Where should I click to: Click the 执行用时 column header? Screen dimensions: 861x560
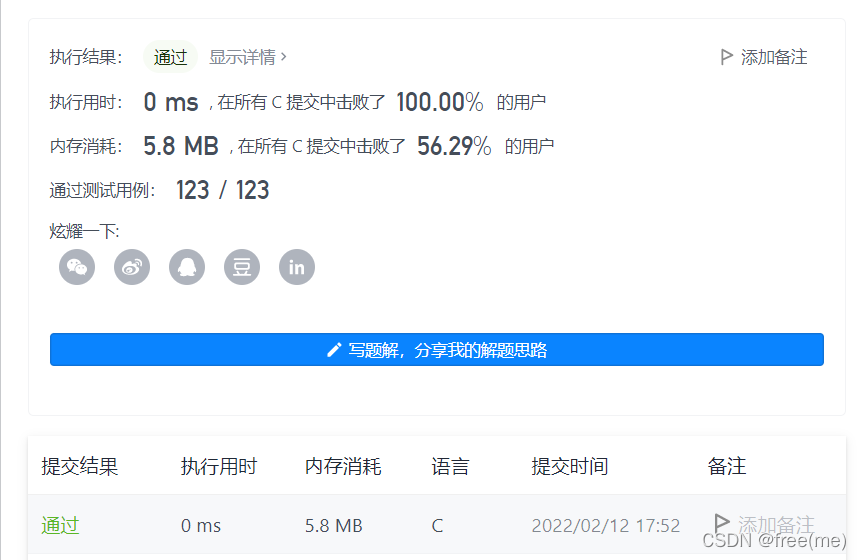point(219,466)
